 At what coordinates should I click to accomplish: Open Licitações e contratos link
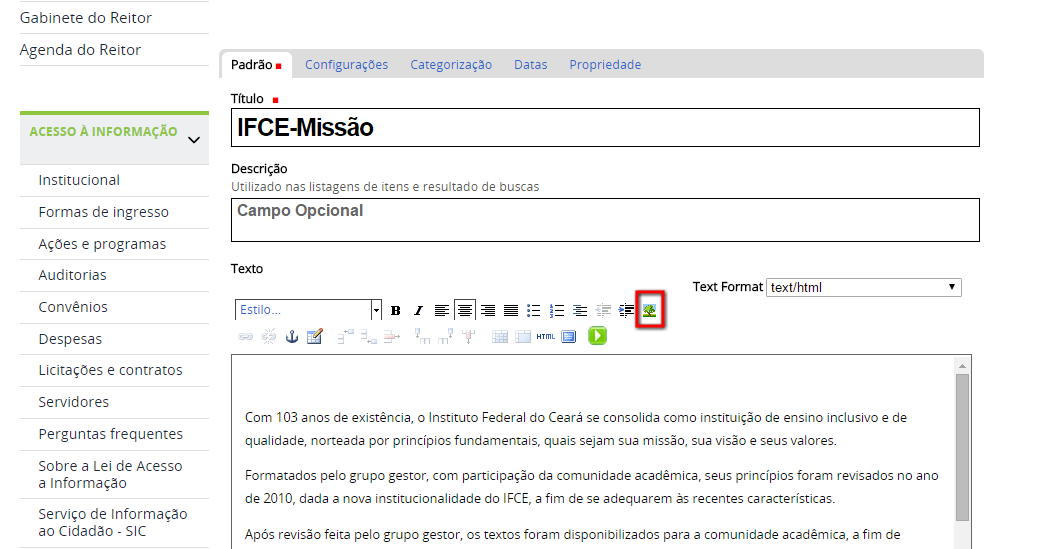(x=111, y=370)
